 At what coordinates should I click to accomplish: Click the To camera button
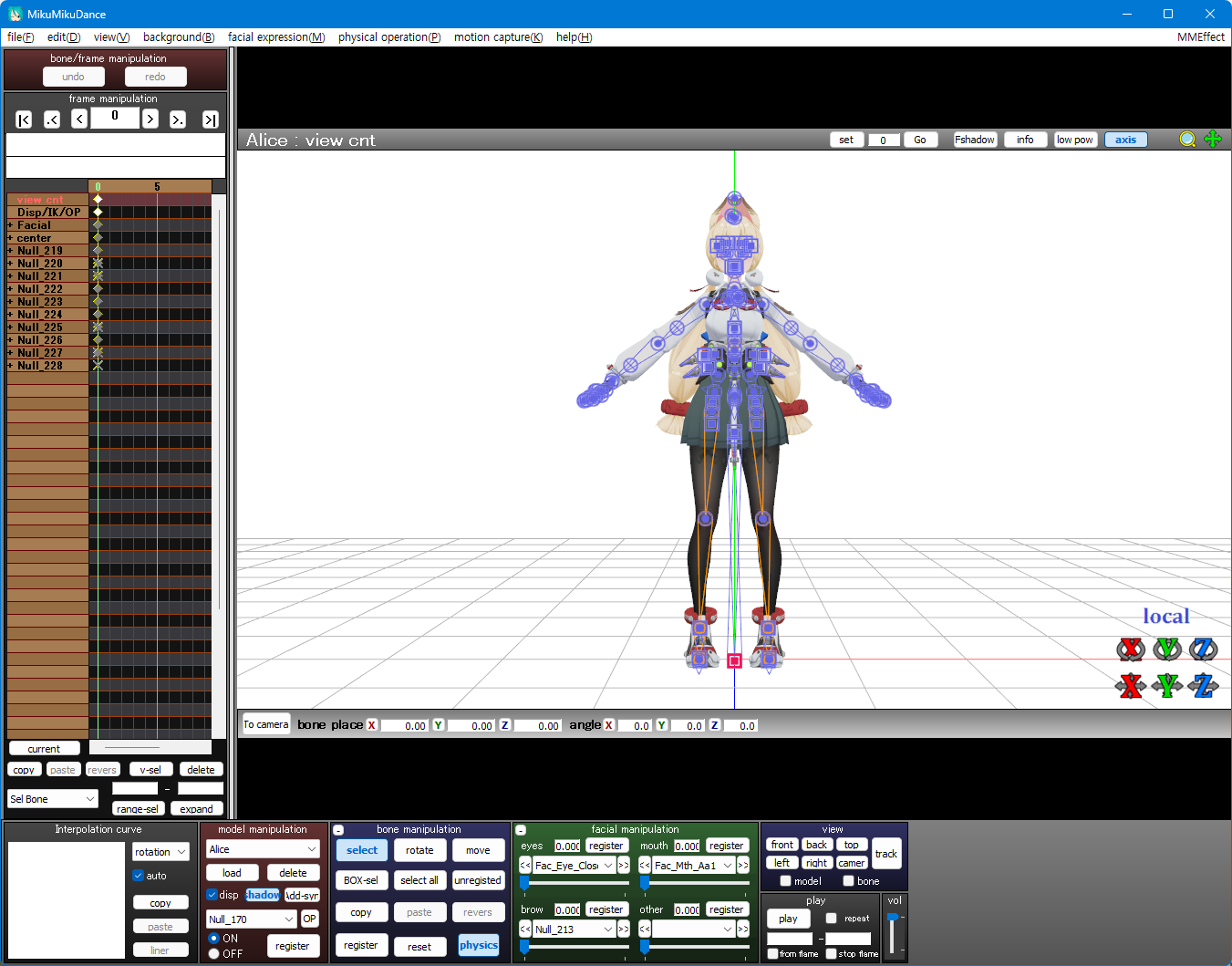tap(266, 724)
